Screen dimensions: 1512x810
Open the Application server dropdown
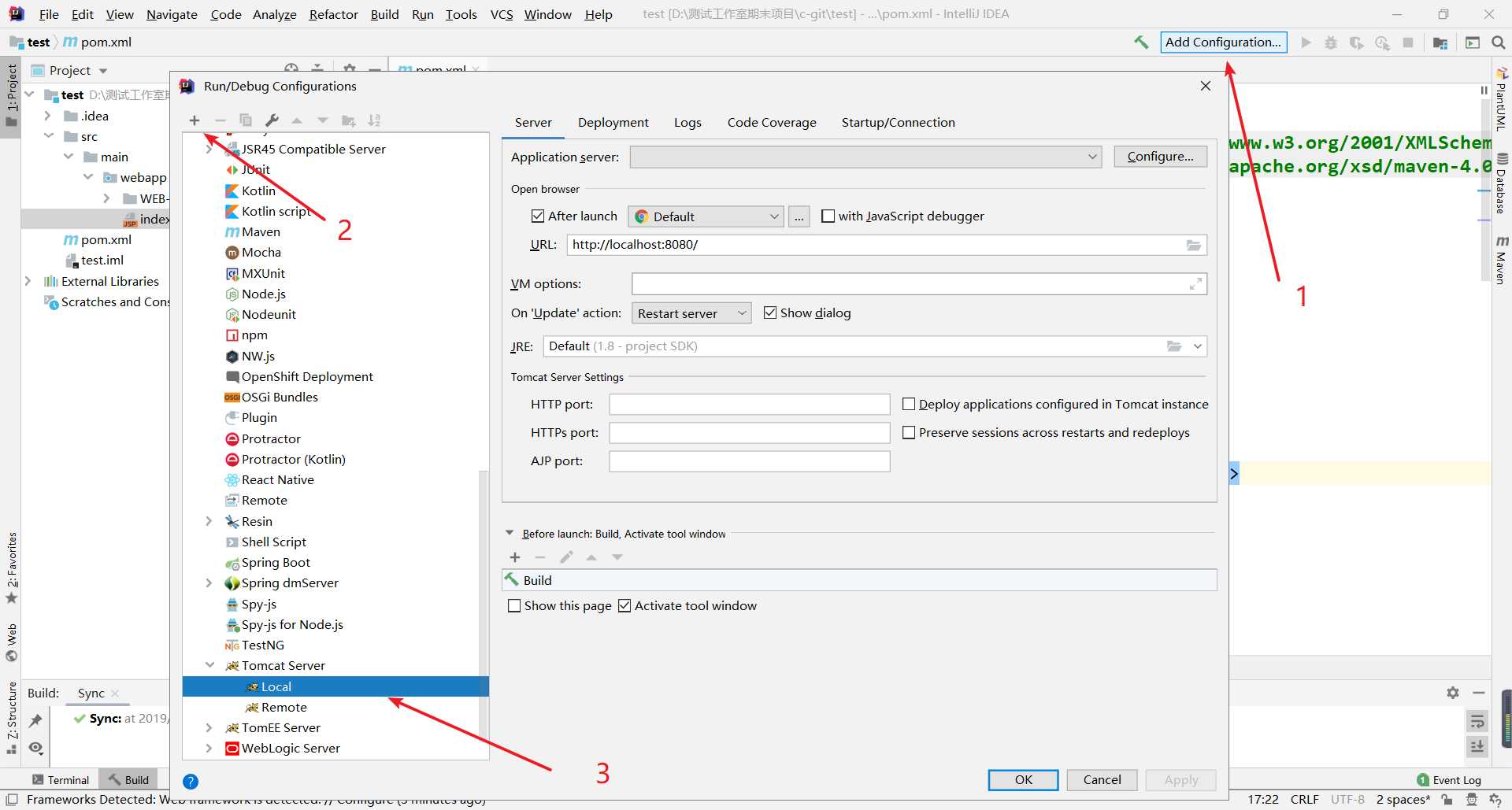(x=866, y=157)
